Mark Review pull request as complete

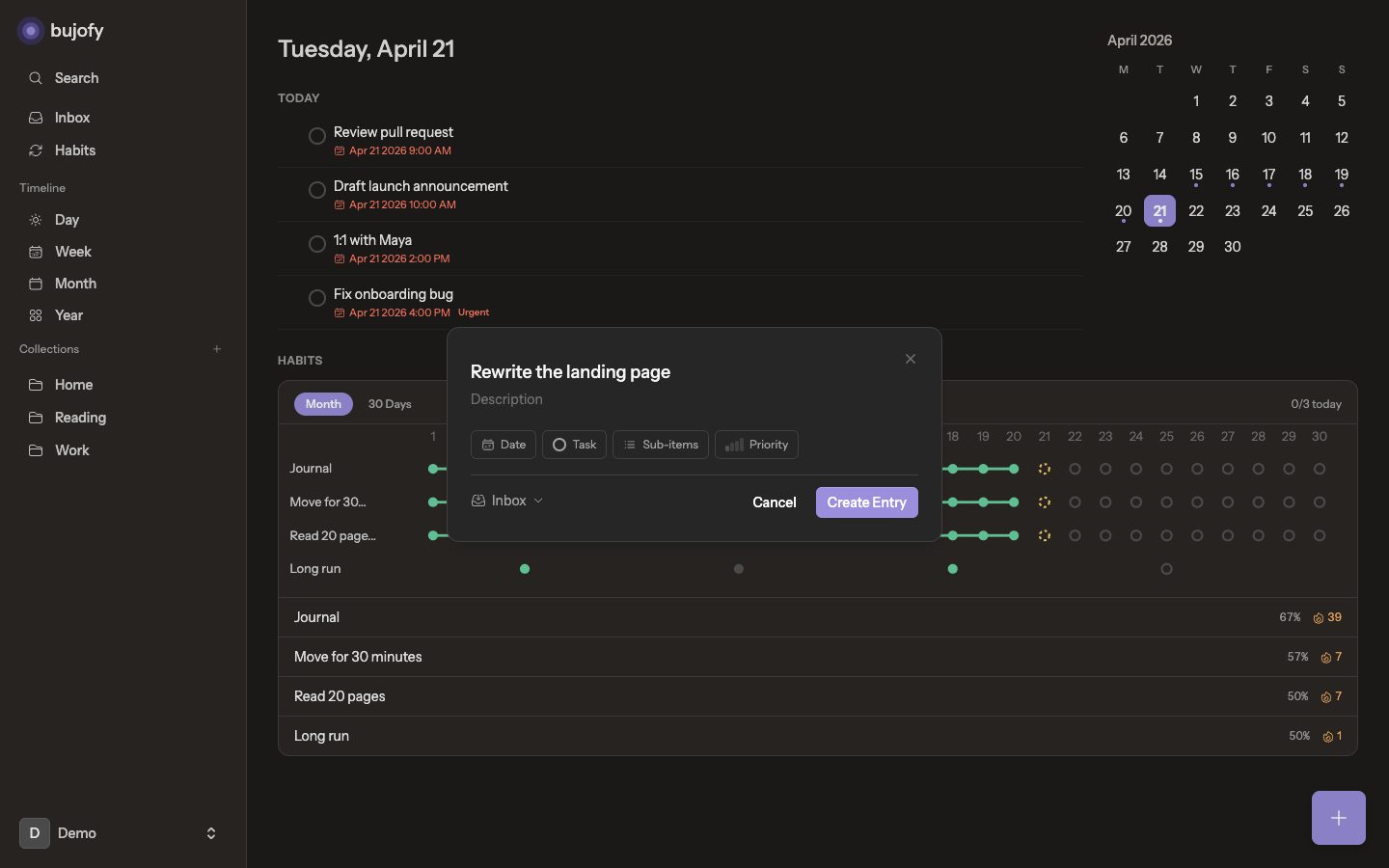click(x=317, y=136)
